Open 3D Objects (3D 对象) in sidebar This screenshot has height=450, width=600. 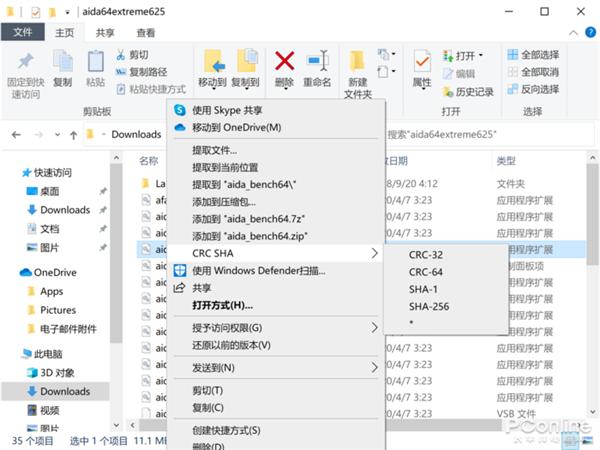click(x=51, y=373)
